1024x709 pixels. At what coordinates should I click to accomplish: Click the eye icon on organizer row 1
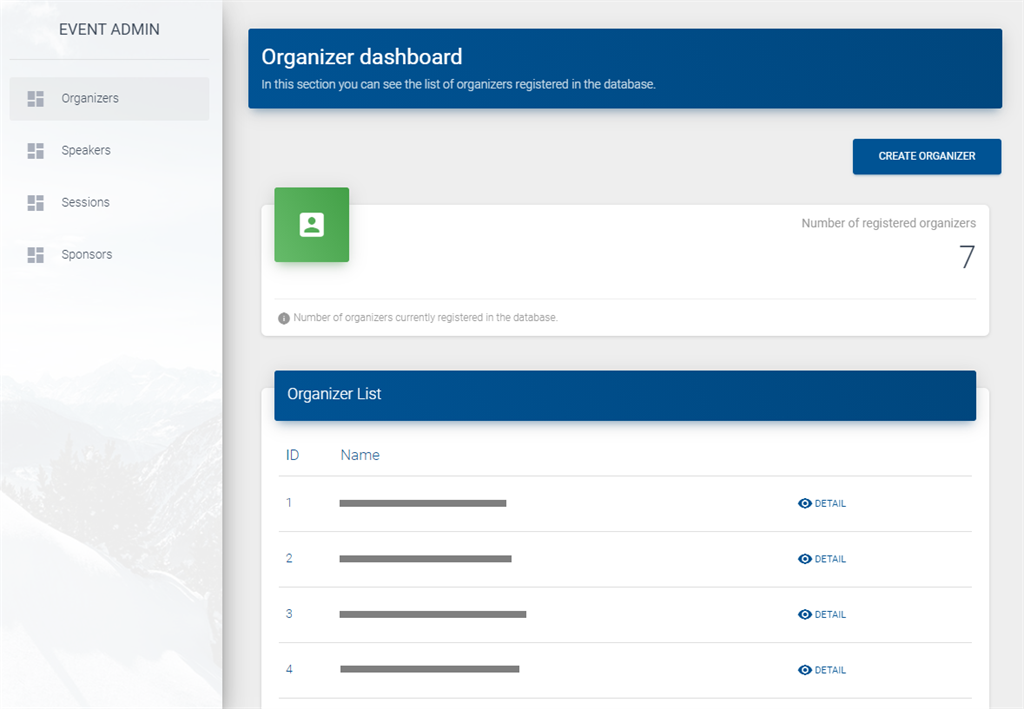click(802, 503)
